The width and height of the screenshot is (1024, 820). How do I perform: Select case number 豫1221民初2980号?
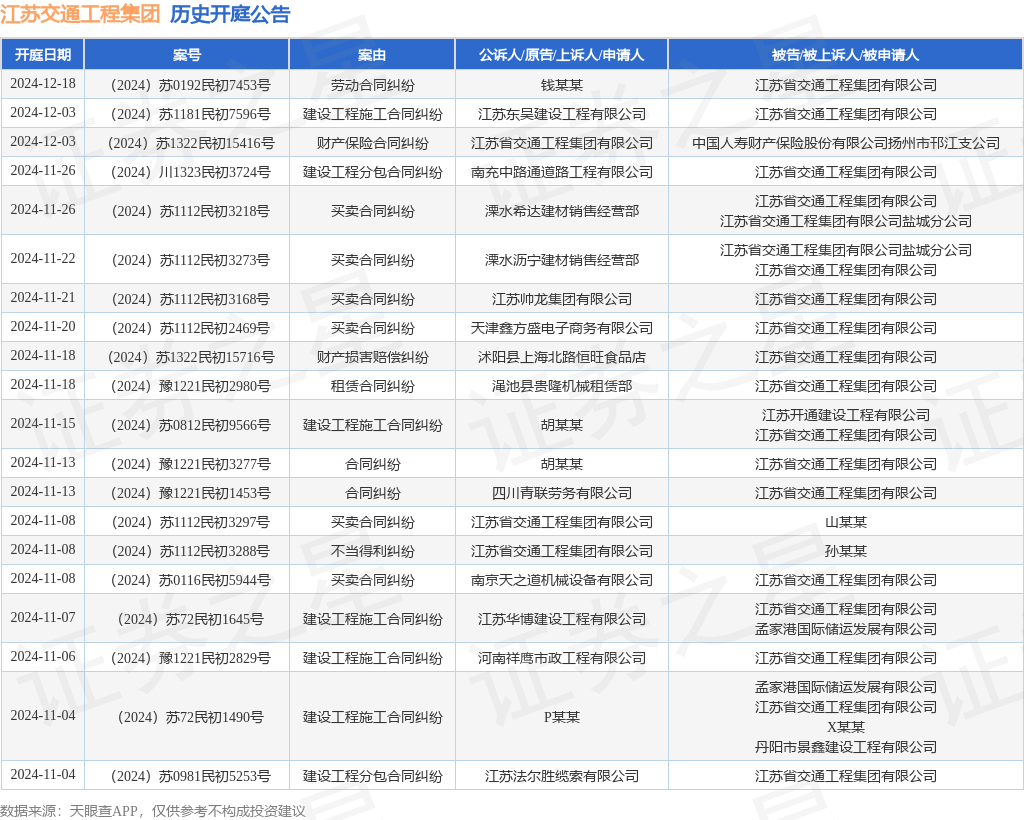point(191,386)
